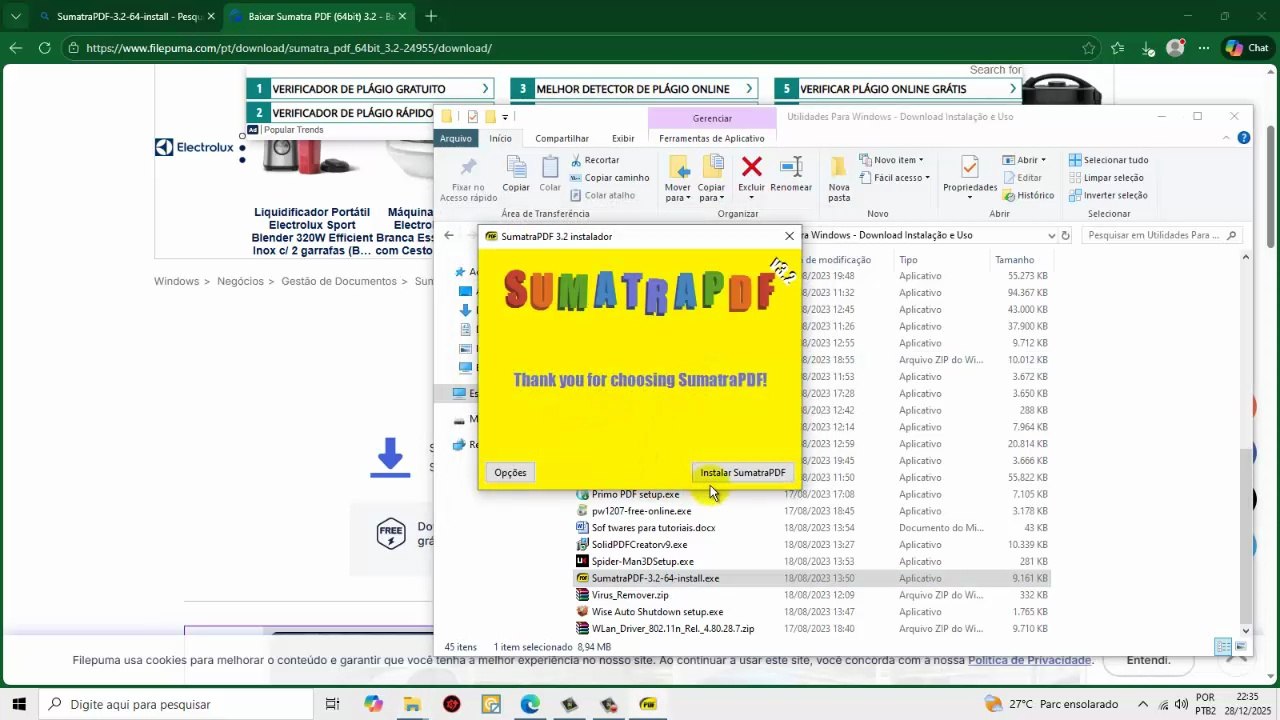Image resolution: width=1280 pixels, height=720 pixels.
Task: Open a new browser tab
Action: [x=431, y=16]
